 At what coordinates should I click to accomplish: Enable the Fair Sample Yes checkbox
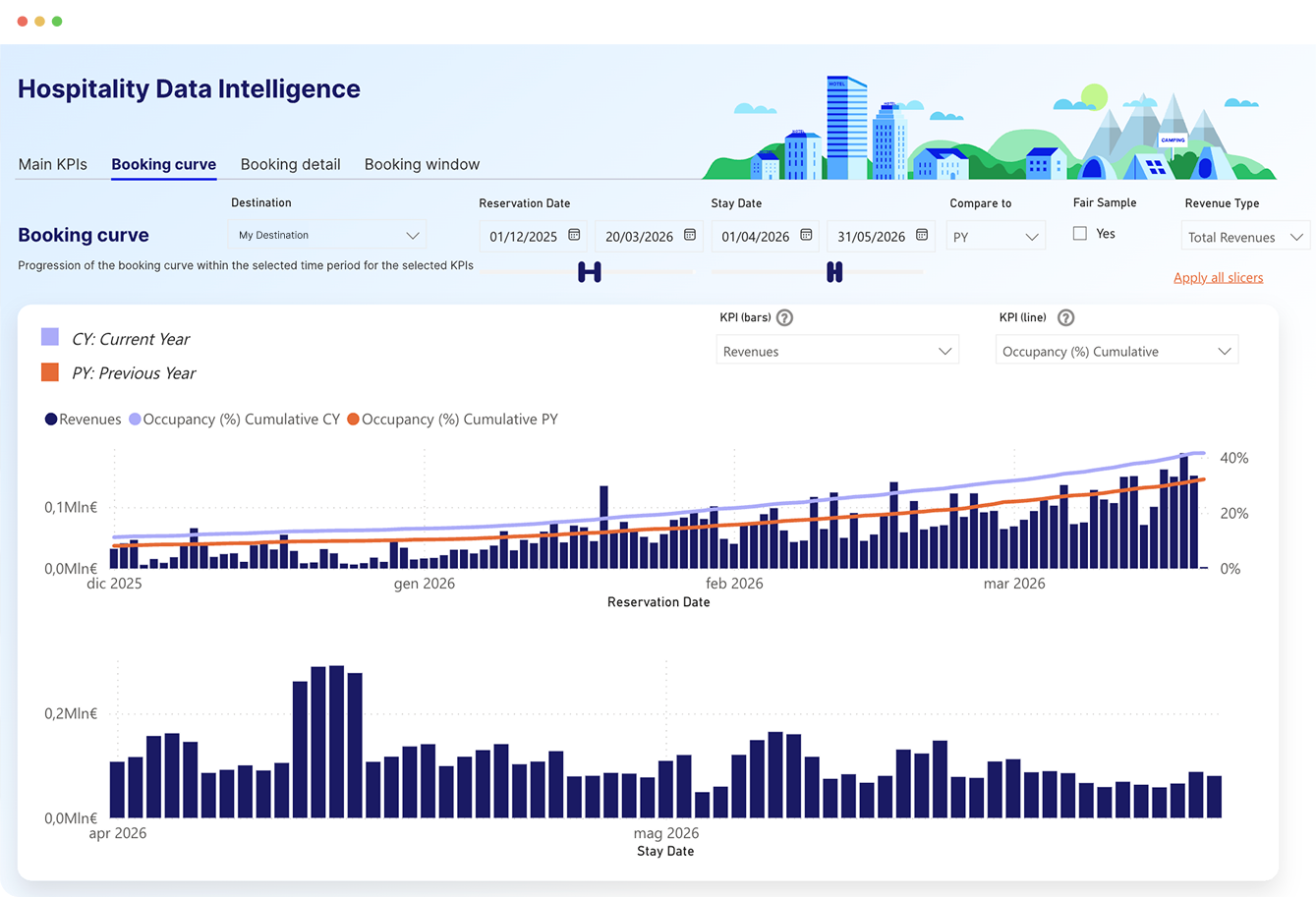point(1080,234)
